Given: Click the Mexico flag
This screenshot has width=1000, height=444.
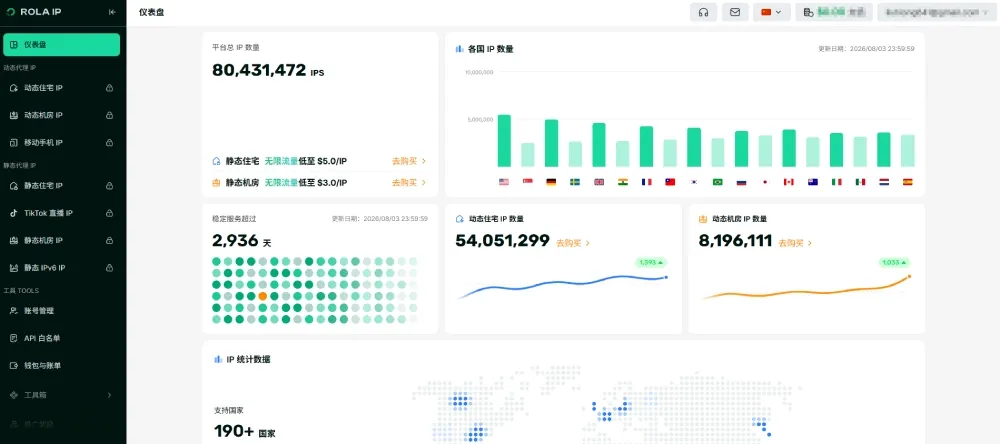Looking at the screenshot, I should (860, 182).
